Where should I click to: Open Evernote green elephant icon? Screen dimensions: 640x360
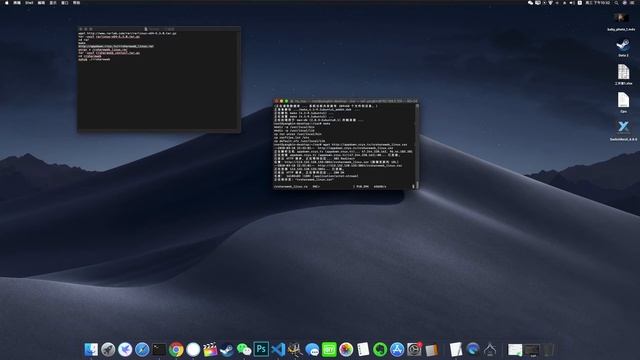point(380,349)
